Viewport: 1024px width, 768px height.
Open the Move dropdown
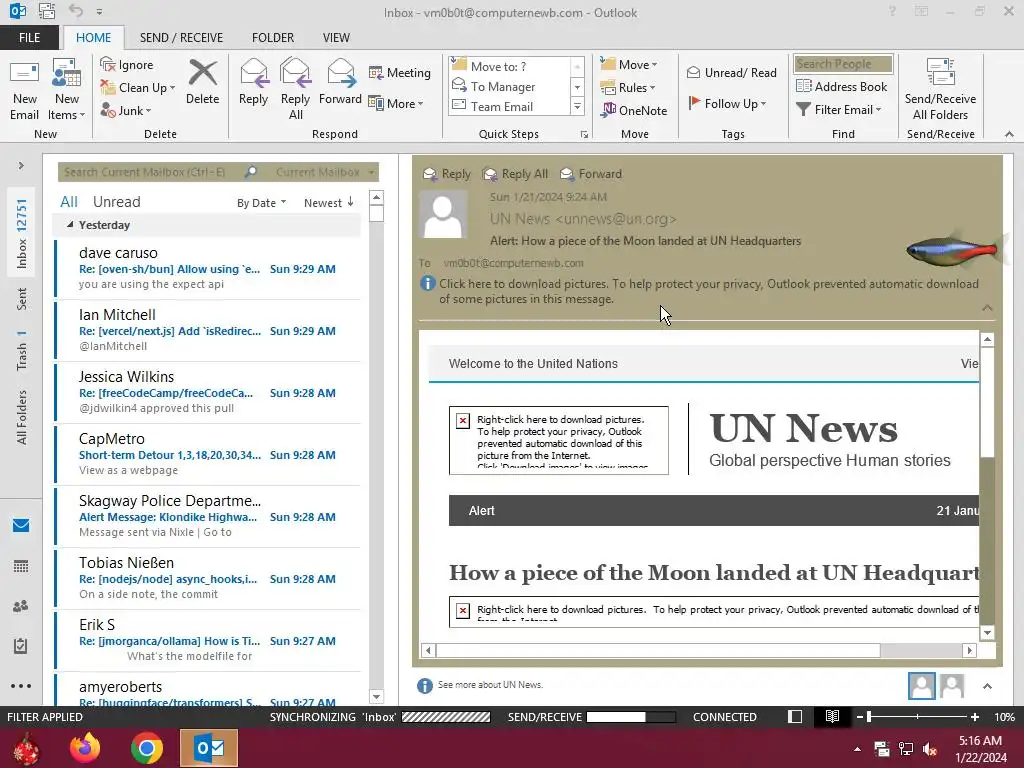[629, 65]
